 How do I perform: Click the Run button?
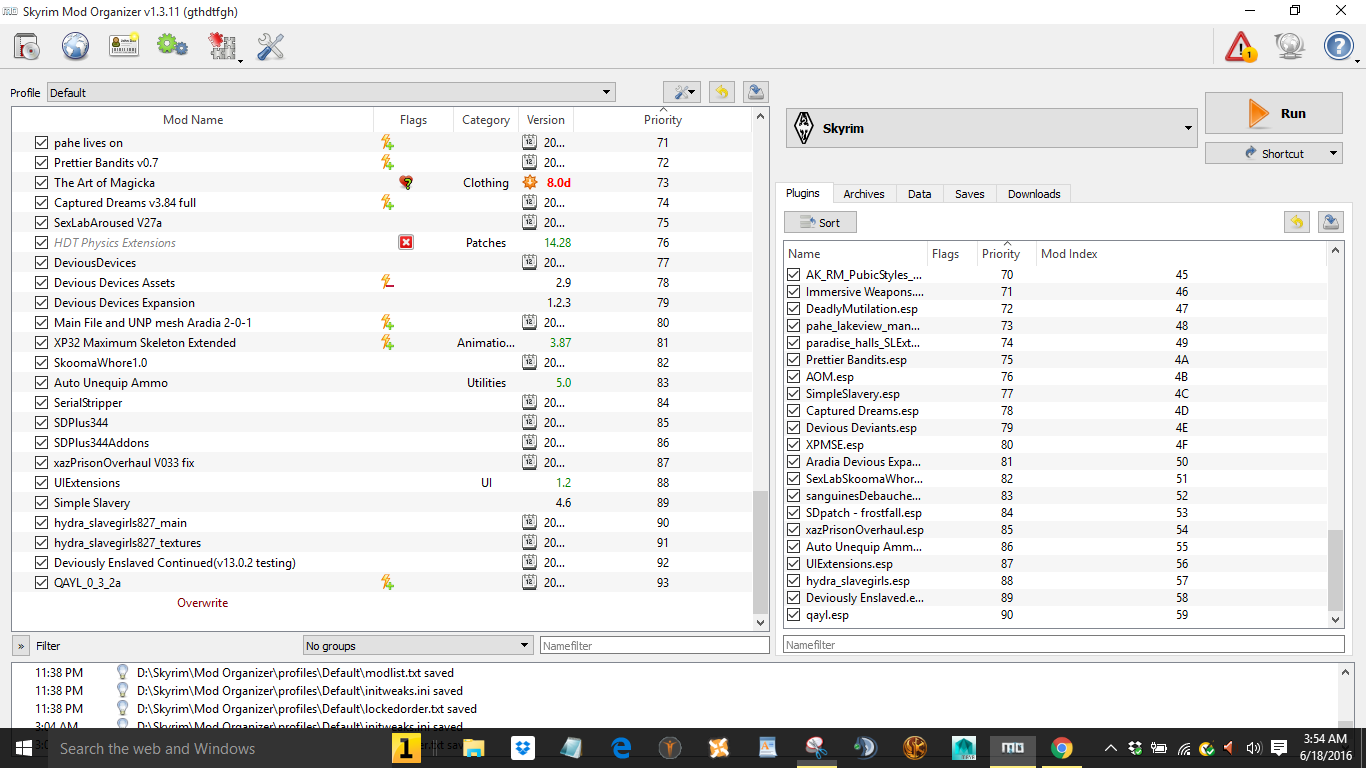1274,113
